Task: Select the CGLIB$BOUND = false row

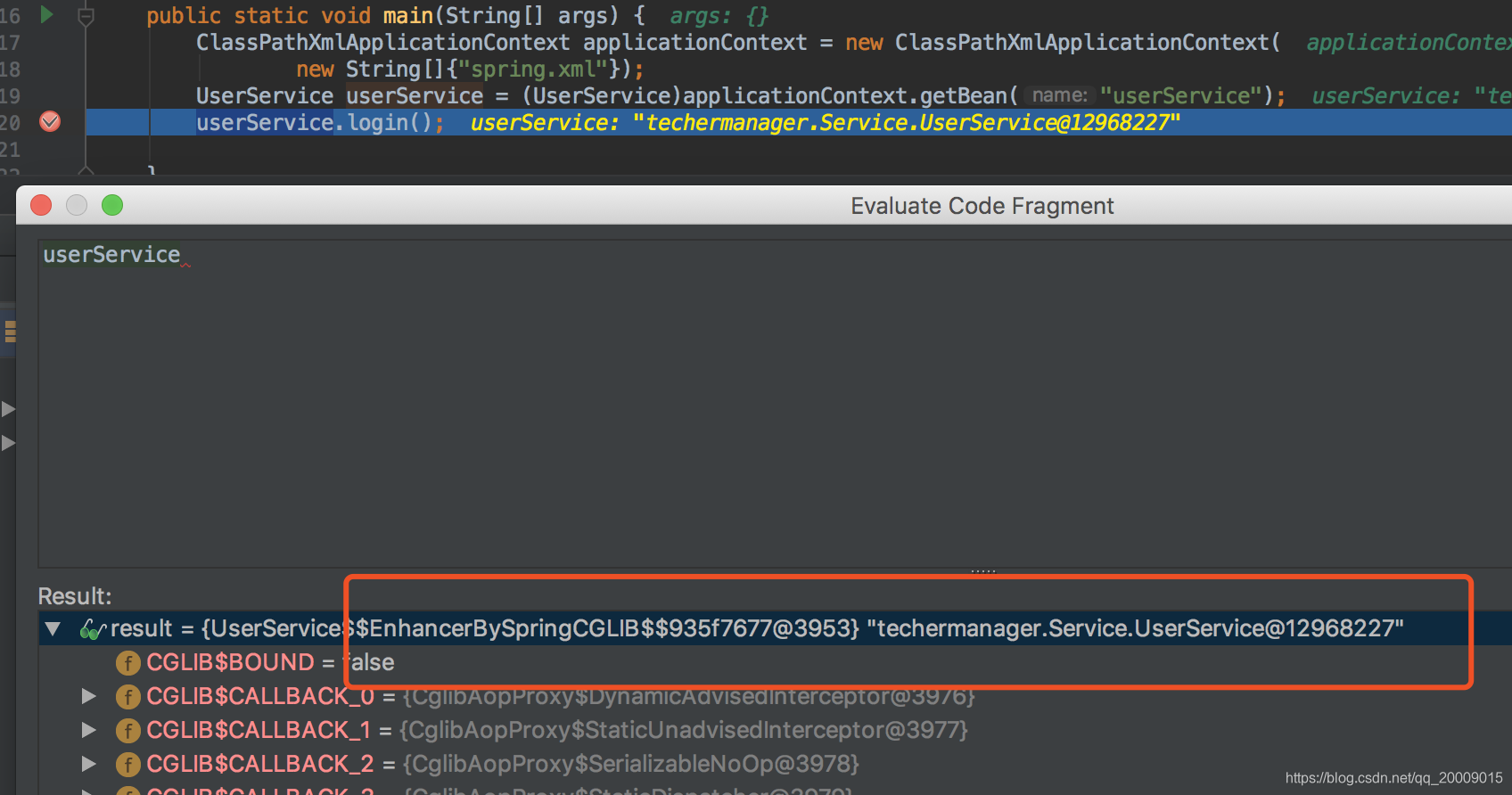Action: pos(775,662)
